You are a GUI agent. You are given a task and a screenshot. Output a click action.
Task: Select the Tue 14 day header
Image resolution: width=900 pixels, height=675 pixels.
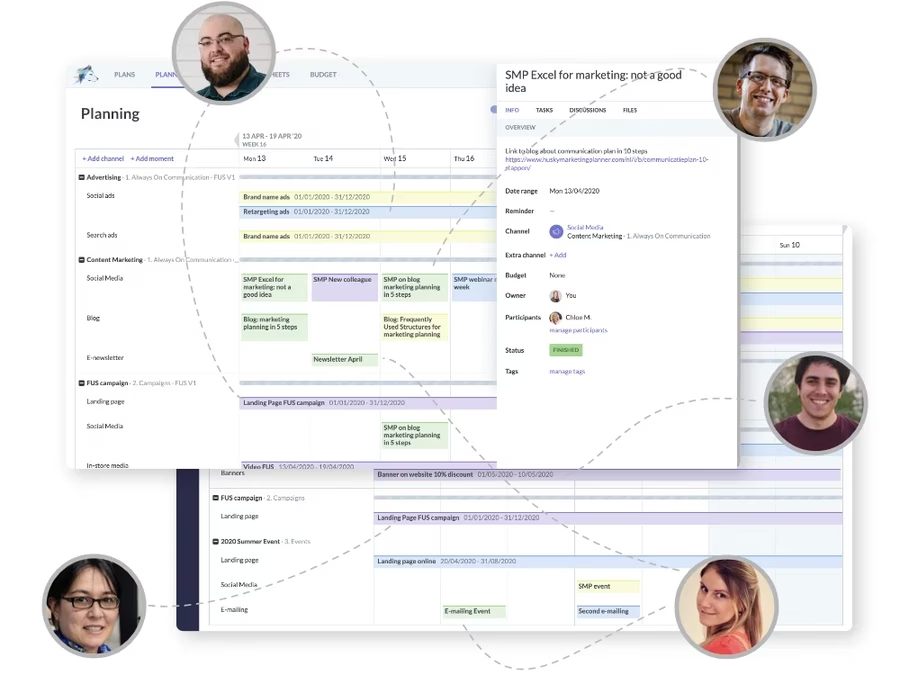[x=323, y=158]
